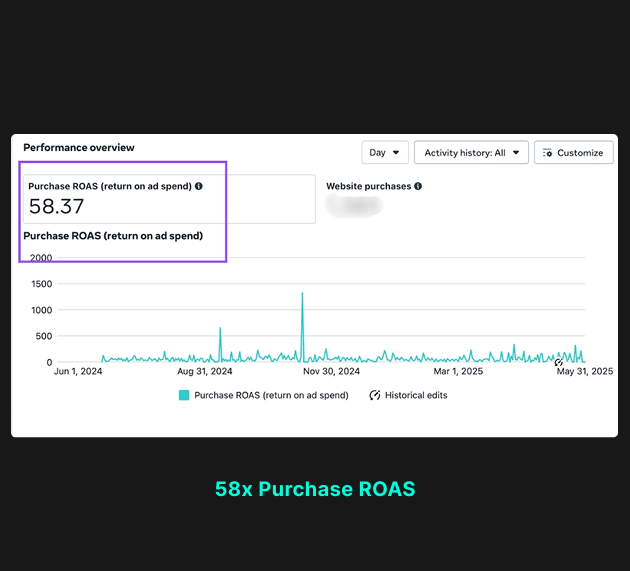This screenshot has width=630, height=571.
Task: Click the arrow on the Day dropdown
Action: [x=397, y=153]
